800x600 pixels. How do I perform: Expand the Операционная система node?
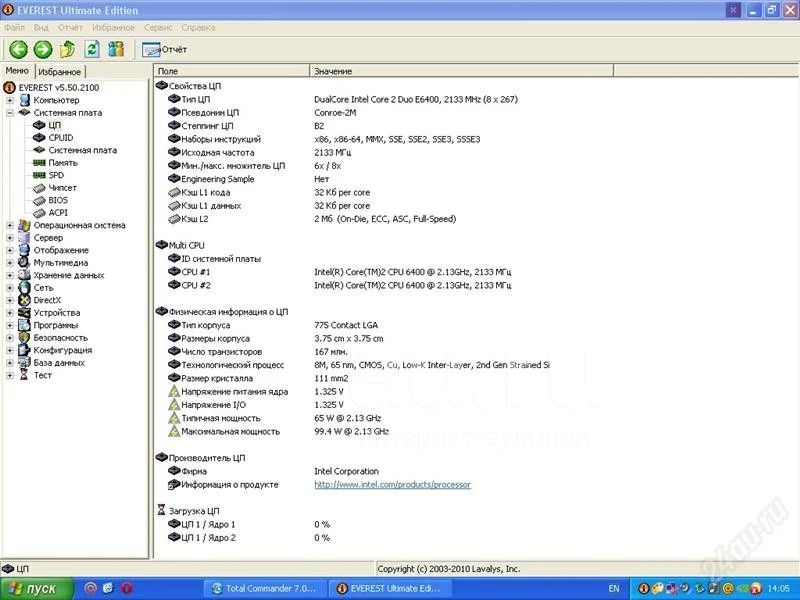click(x=10, y=226)
